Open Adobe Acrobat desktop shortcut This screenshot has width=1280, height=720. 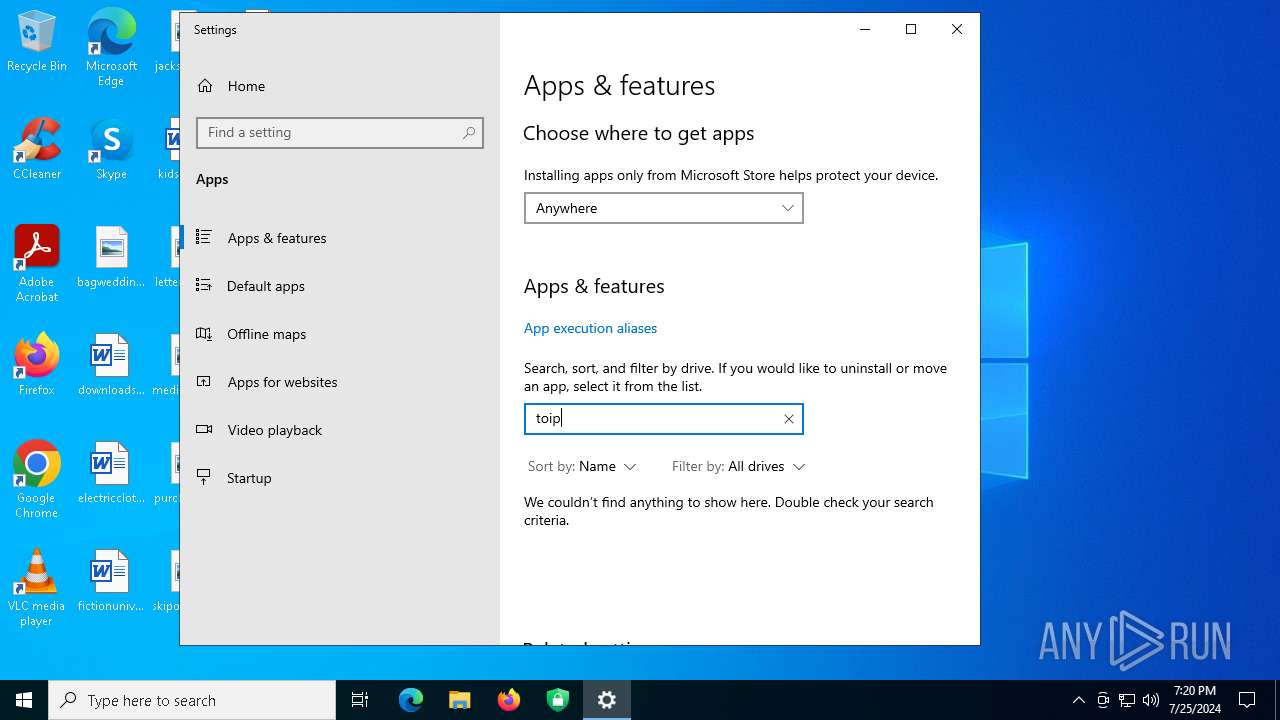click(x=37, y=264)
